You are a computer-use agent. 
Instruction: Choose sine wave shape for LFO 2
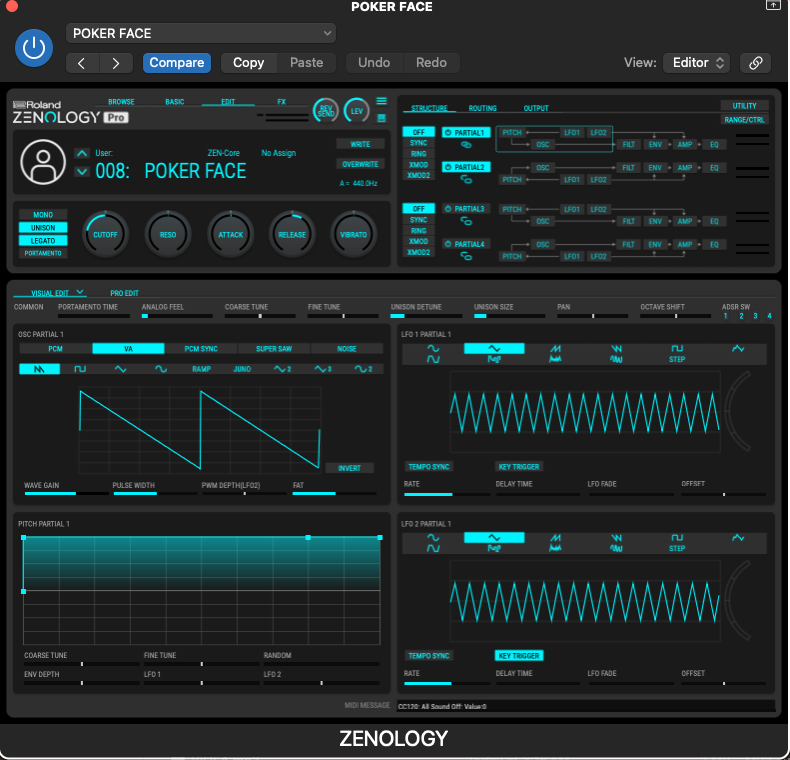[433, 538]
